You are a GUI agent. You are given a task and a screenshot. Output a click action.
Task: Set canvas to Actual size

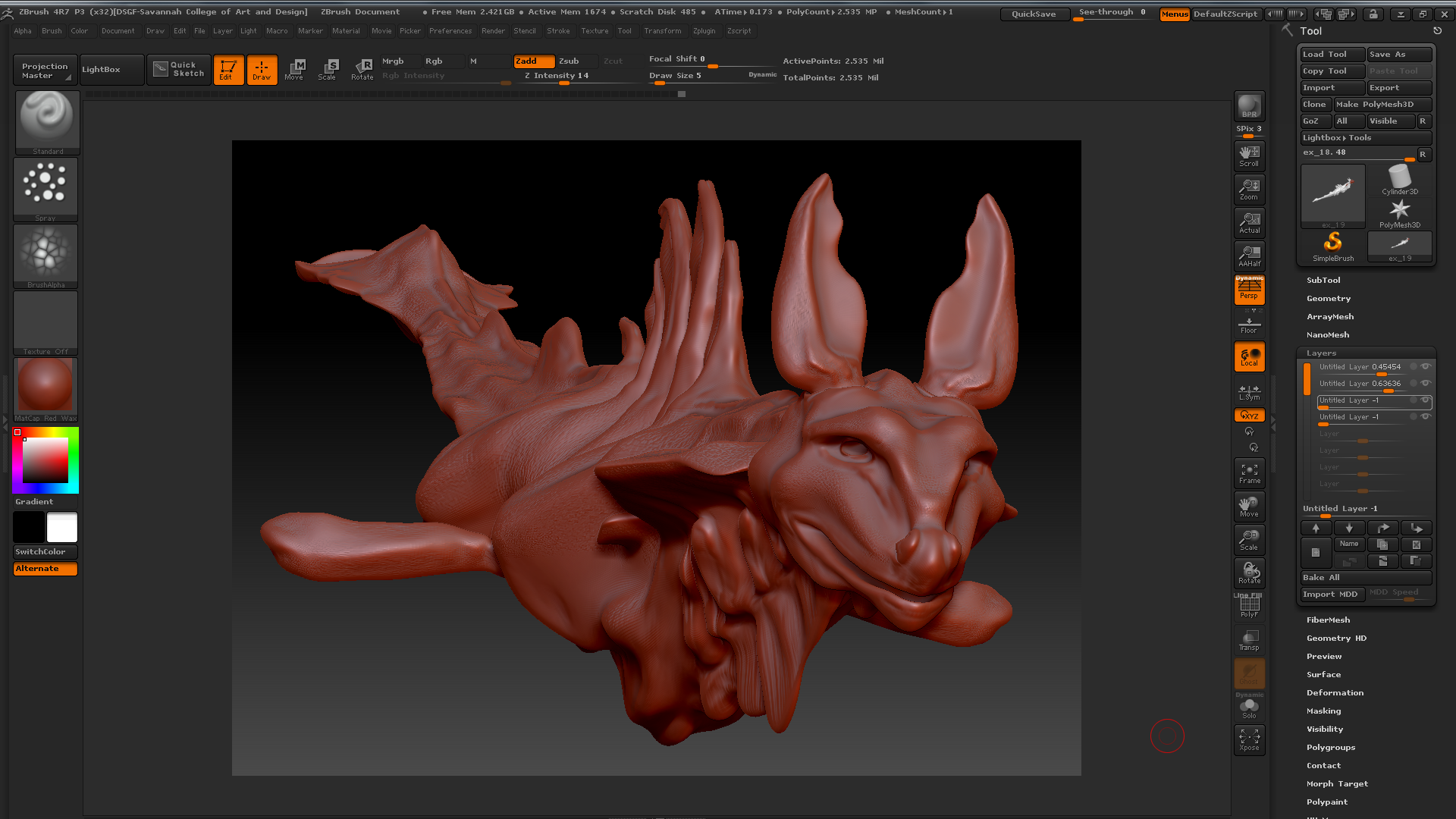(x=1249, y=222)
